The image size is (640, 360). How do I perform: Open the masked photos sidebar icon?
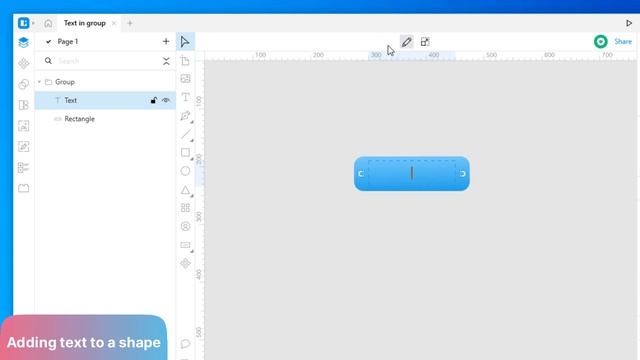pyautogui.click(x=24, y=188)
